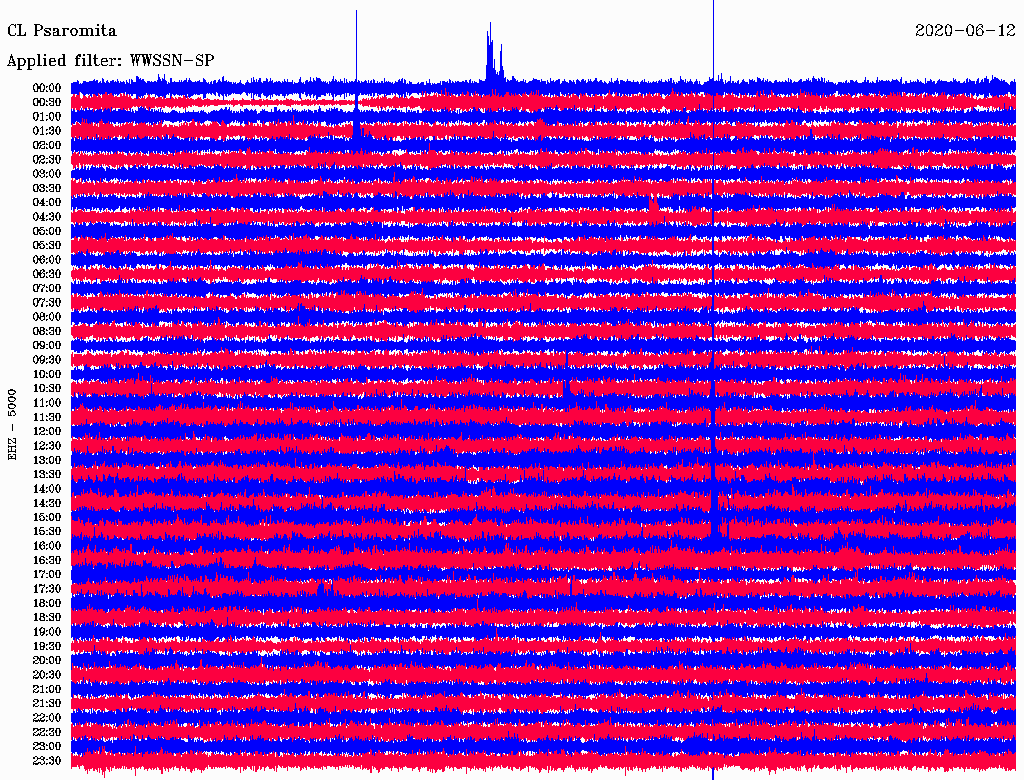
Task: Click the 01:30 time label
Action: pos(47,131)
